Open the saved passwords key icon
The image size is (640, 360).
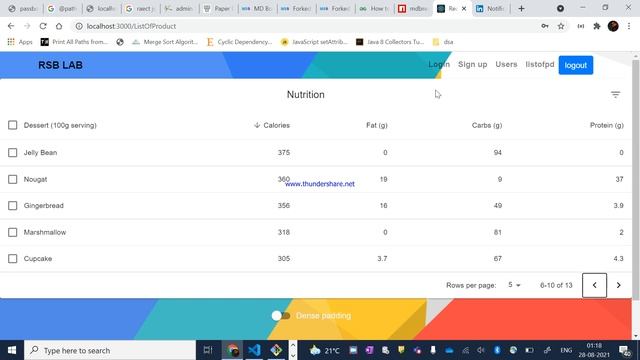[x=544, y=26]
